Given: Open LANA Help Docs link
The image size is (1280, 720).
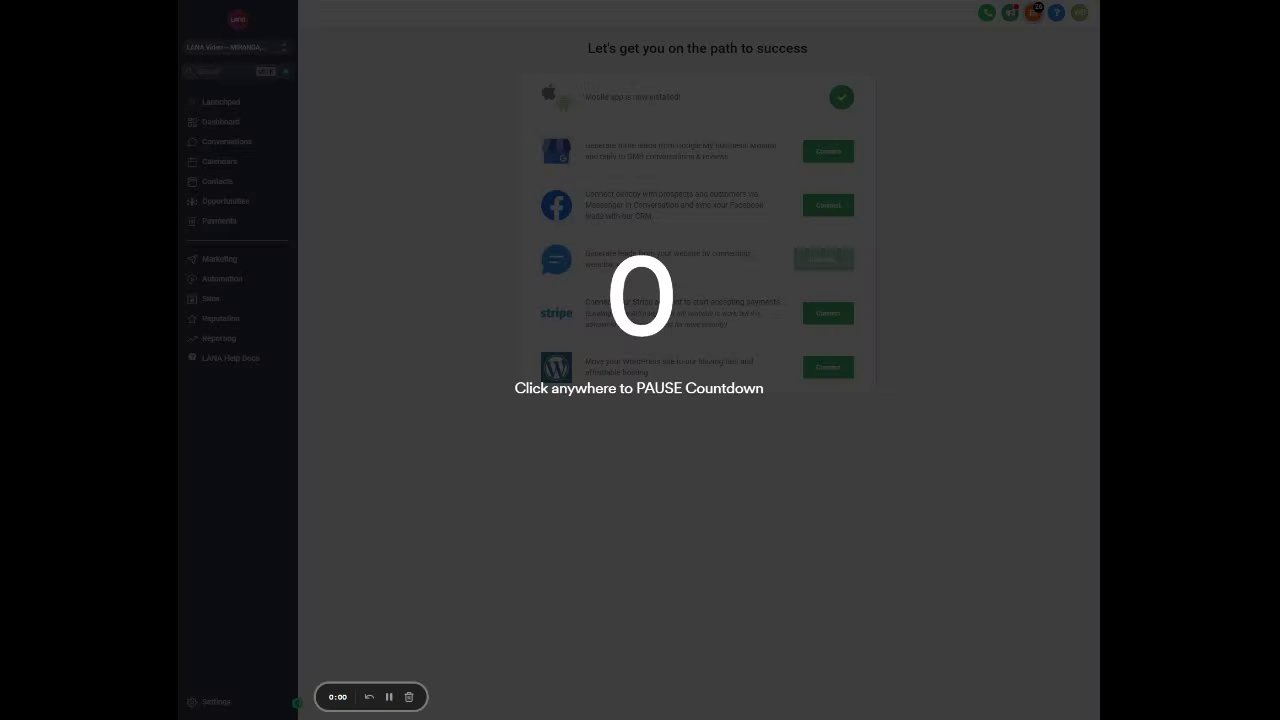Looking at the screenshot, I should click(x=230, y=358).
